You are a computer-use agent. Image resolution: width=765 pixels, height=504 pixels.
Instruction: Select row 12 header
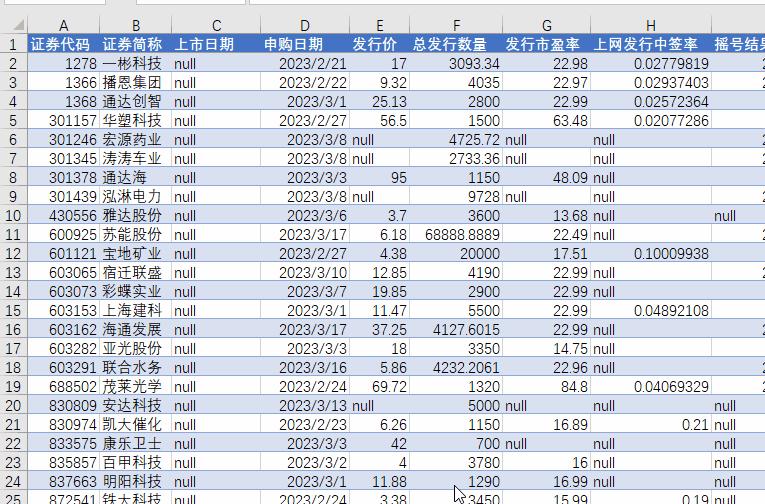click(13, 254)
